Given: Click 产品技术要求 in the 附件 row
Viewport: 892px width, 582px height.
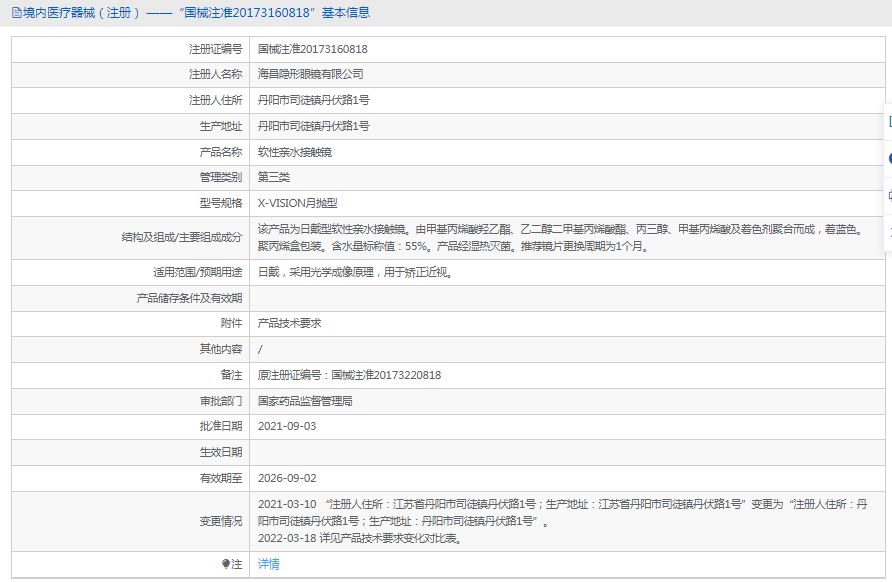Looking at the screenshot, I should (289, 323).
